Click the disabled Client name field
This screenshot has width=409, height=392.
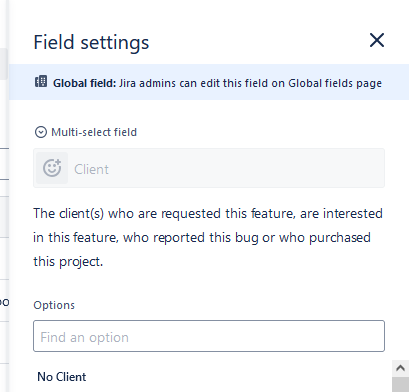coord(209,168)
